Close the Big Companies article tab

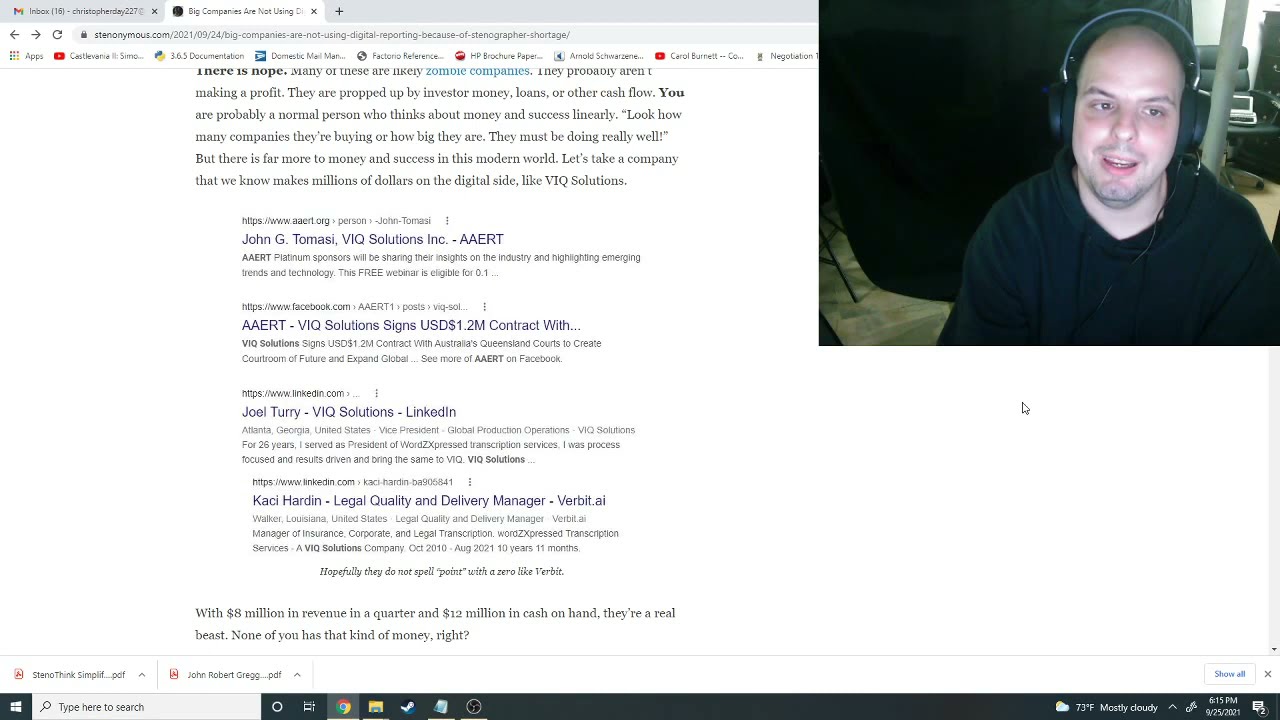[314, 11]
